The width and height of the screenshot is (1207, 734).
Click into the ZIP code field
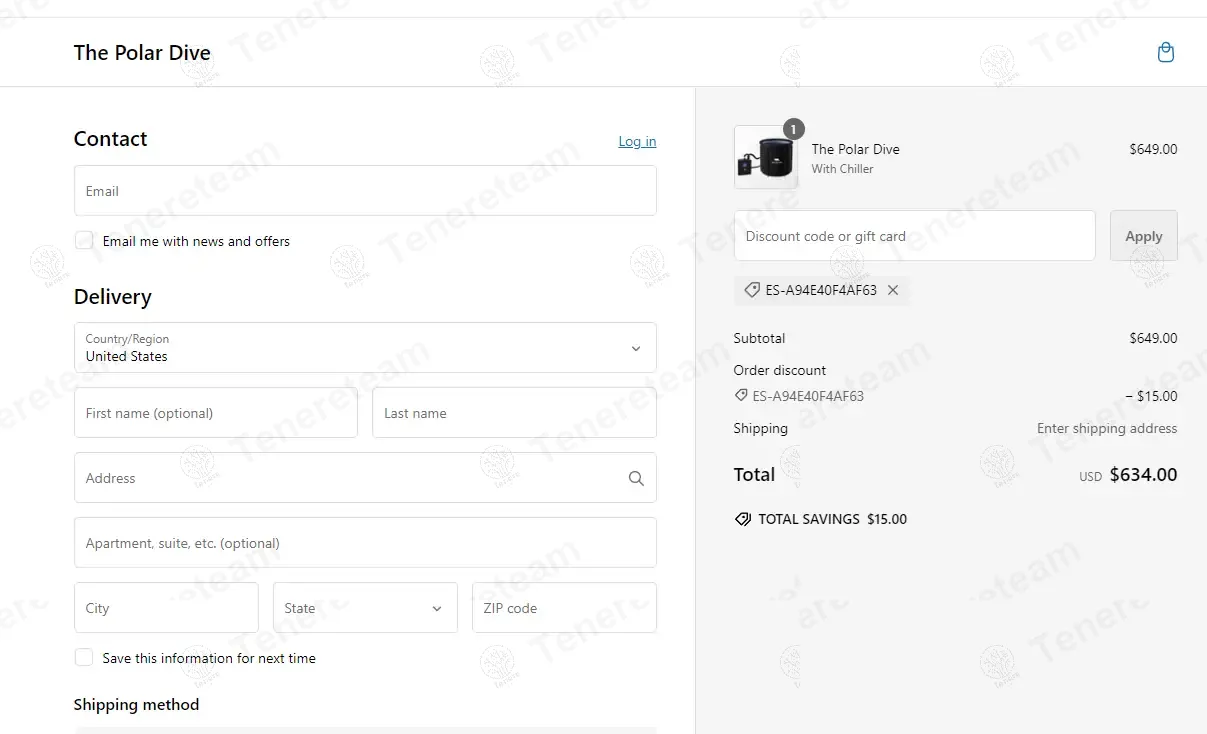pyautogui.click(x=564, y=608)
